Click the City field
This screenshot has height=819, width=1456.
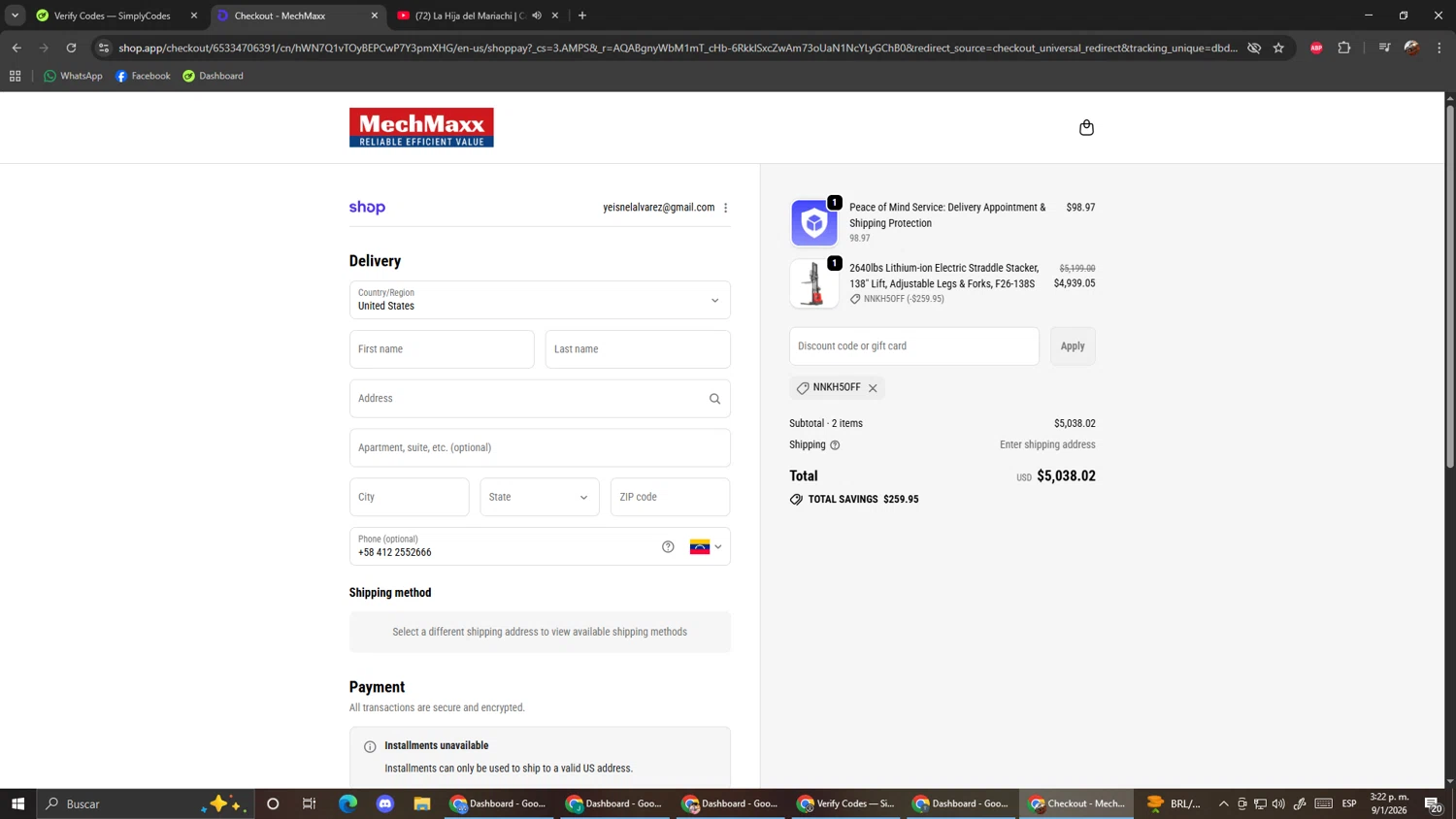(x=410, y=497)
